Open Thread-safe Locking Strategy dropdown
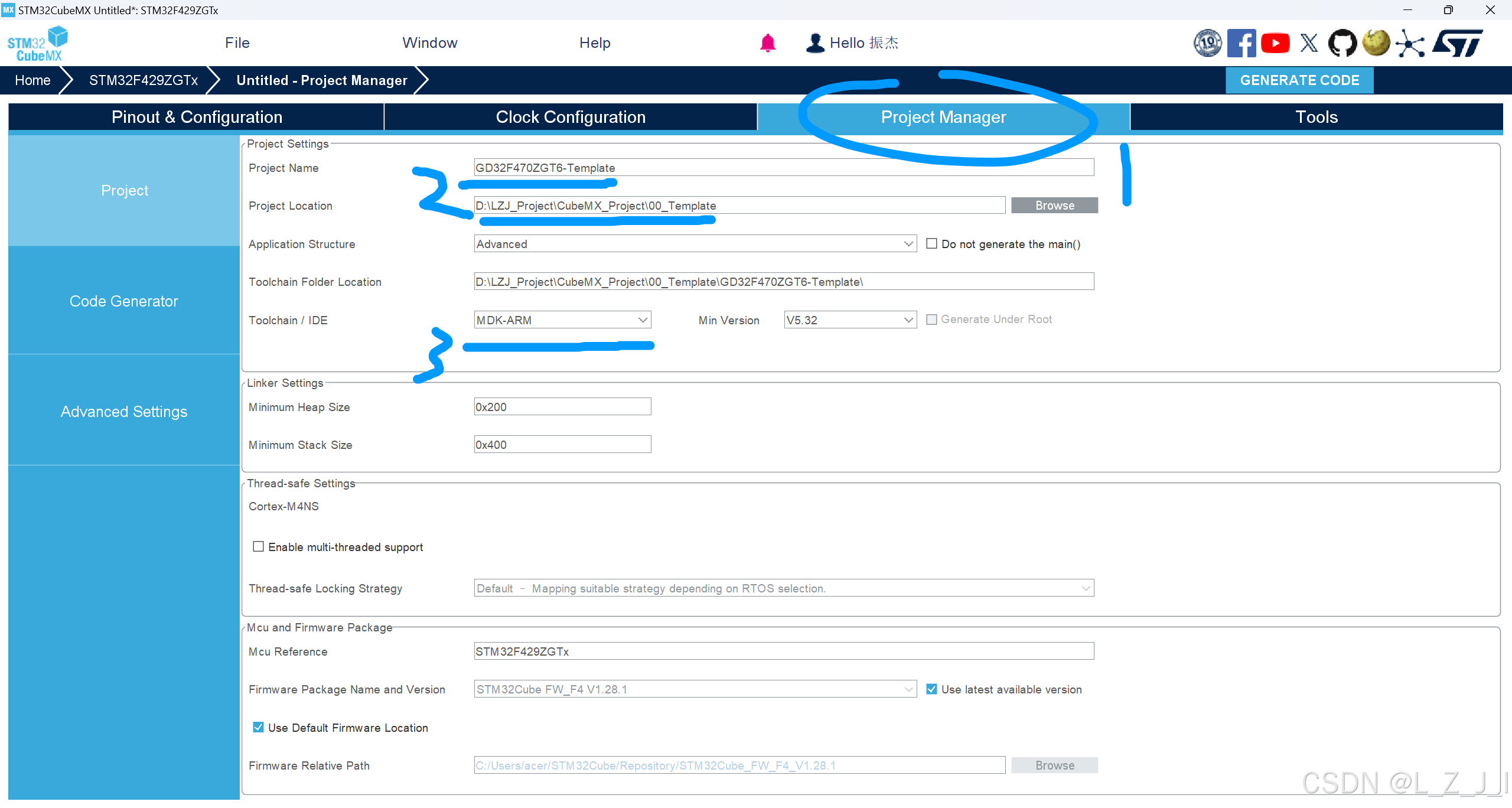 (x=784, y=588)
